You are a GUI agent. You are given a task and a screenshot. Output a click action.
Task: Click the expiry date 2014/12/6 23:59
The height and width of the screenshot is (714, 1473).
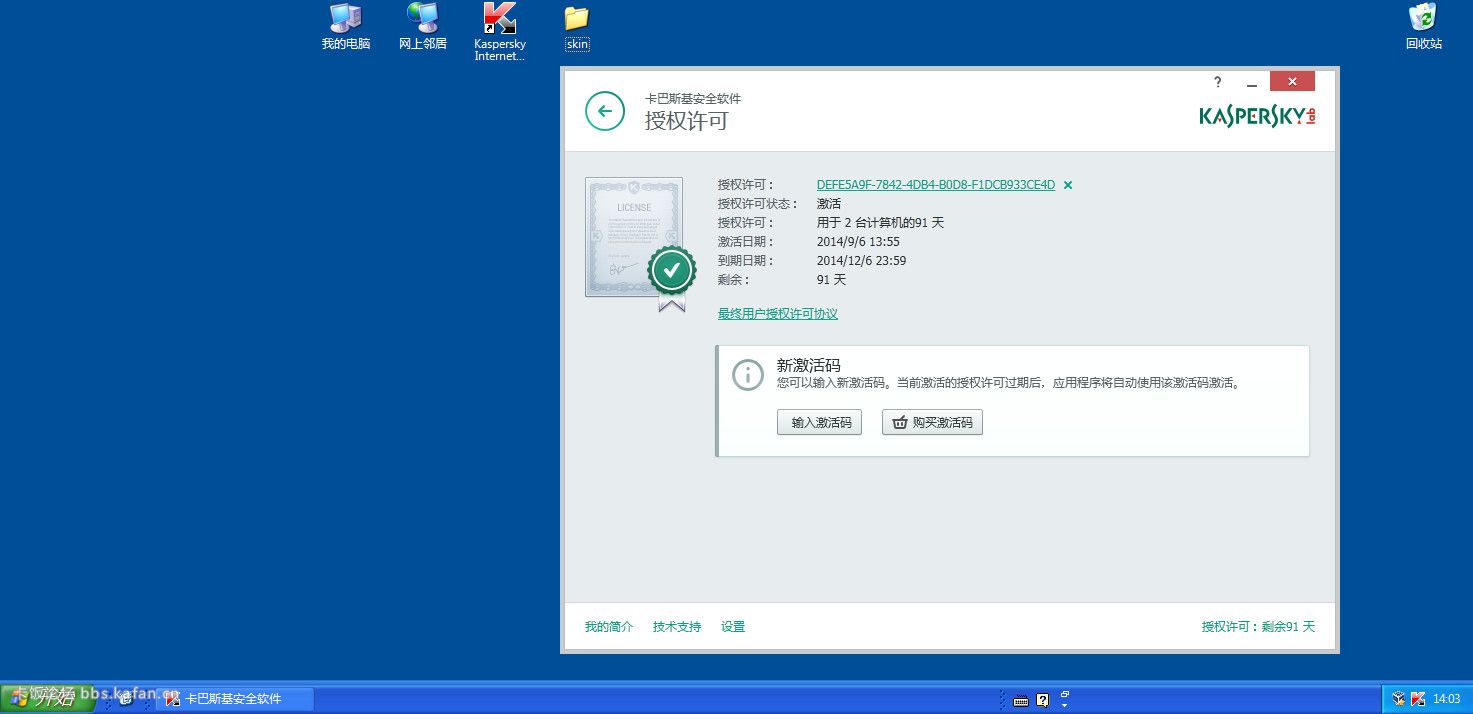tap(862, 261)
